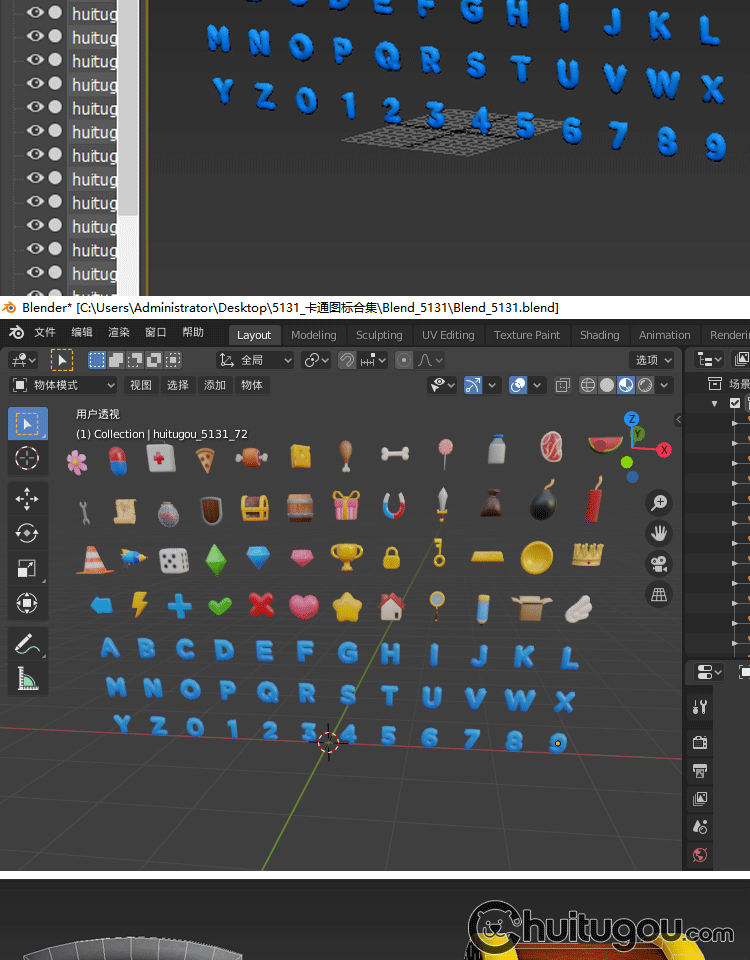Toggle camera view with the camera icon
This screenshot has width=750, height=960.
[x=658, y=564]
